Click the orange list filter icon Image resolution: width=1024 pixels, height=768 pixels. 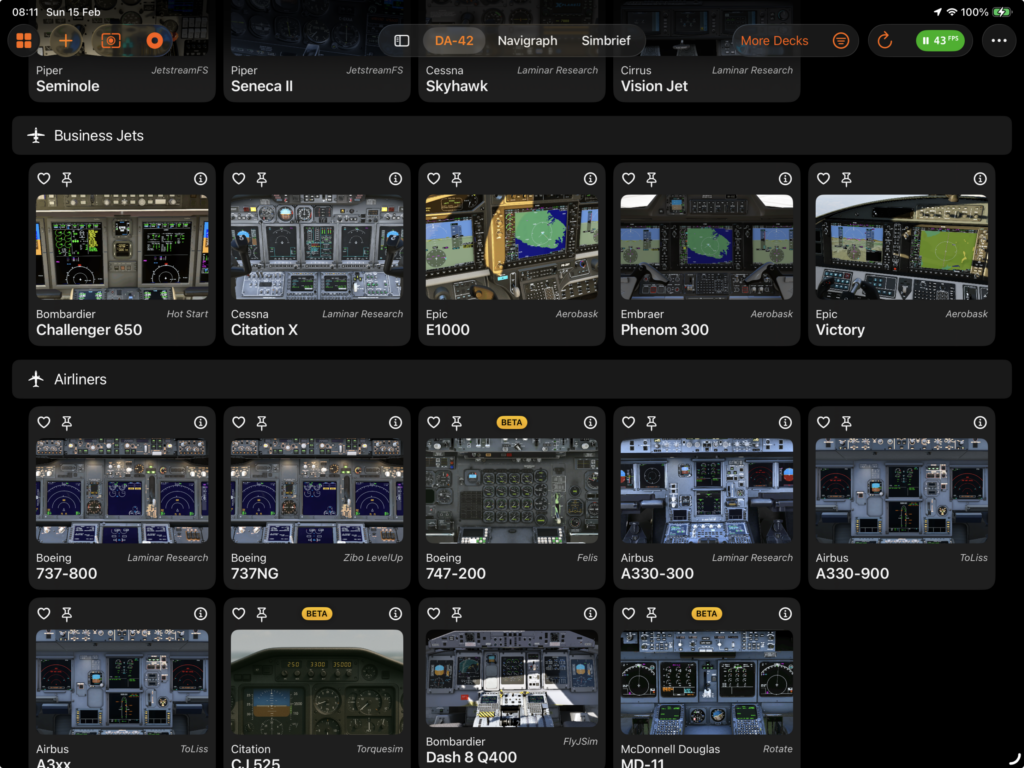(841, 41)
